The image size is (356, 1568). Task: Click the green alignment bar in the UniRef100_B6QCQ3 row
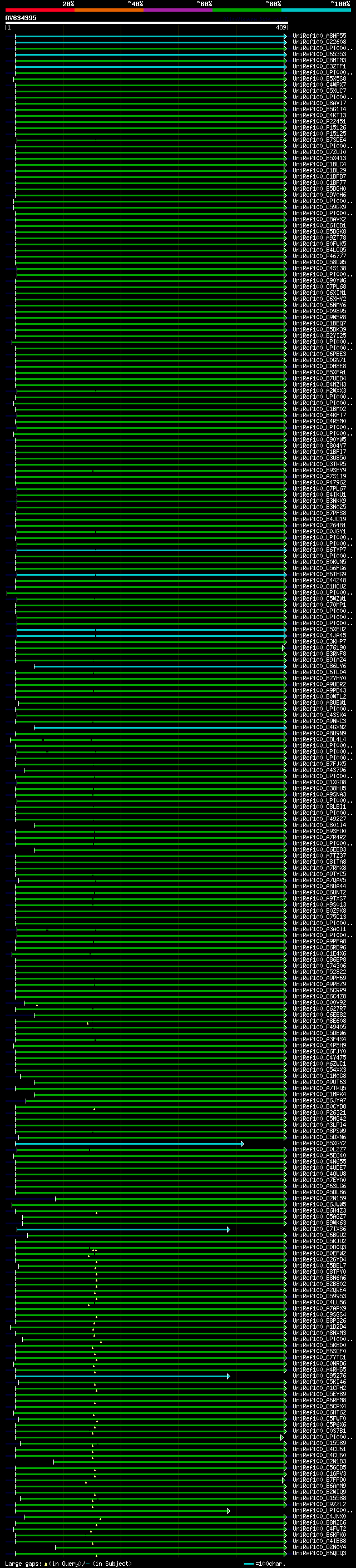[x=150, y=1554]
